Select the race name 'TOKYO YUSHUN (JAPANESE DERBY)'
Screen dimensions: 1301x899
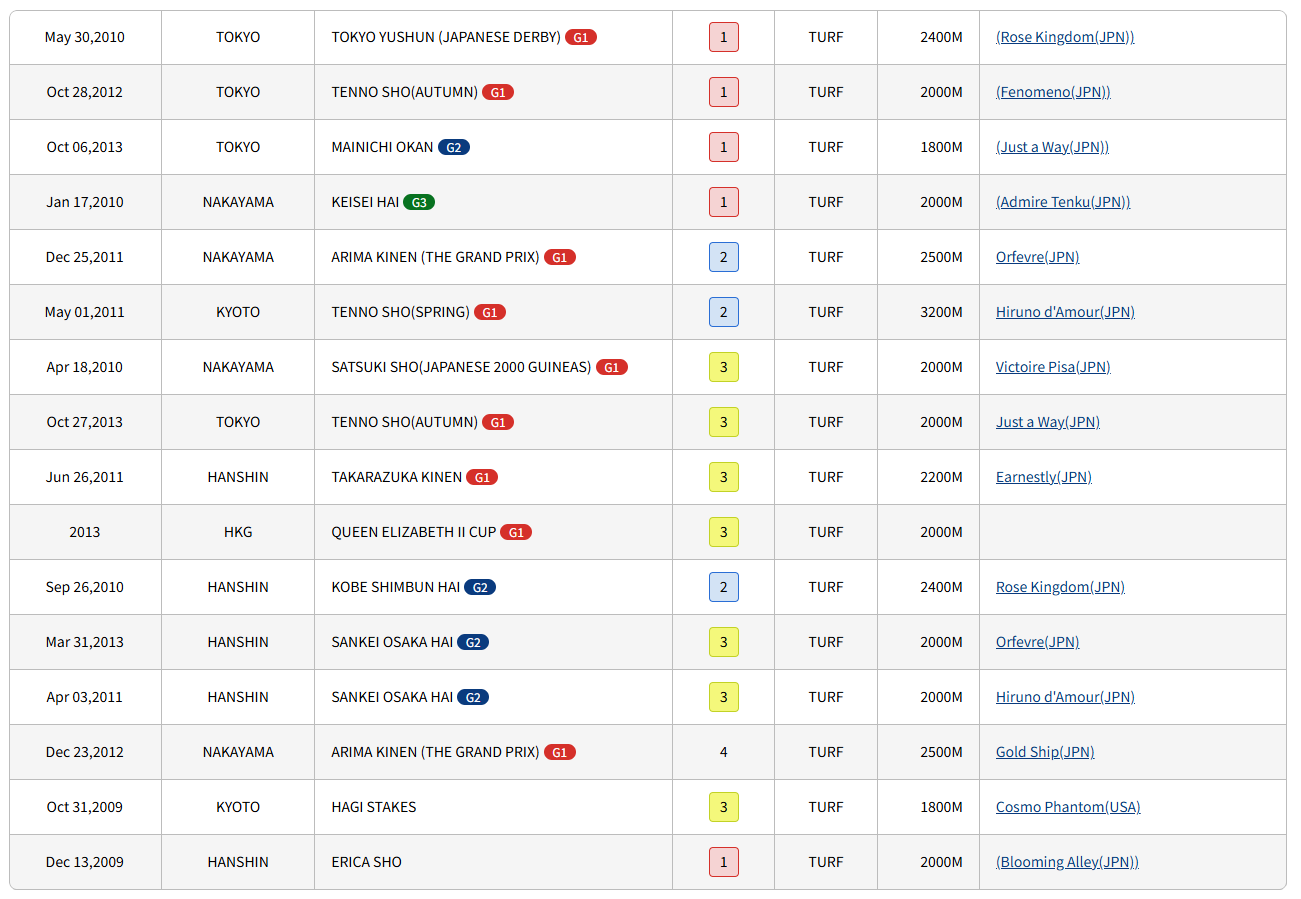click(446, 37)
